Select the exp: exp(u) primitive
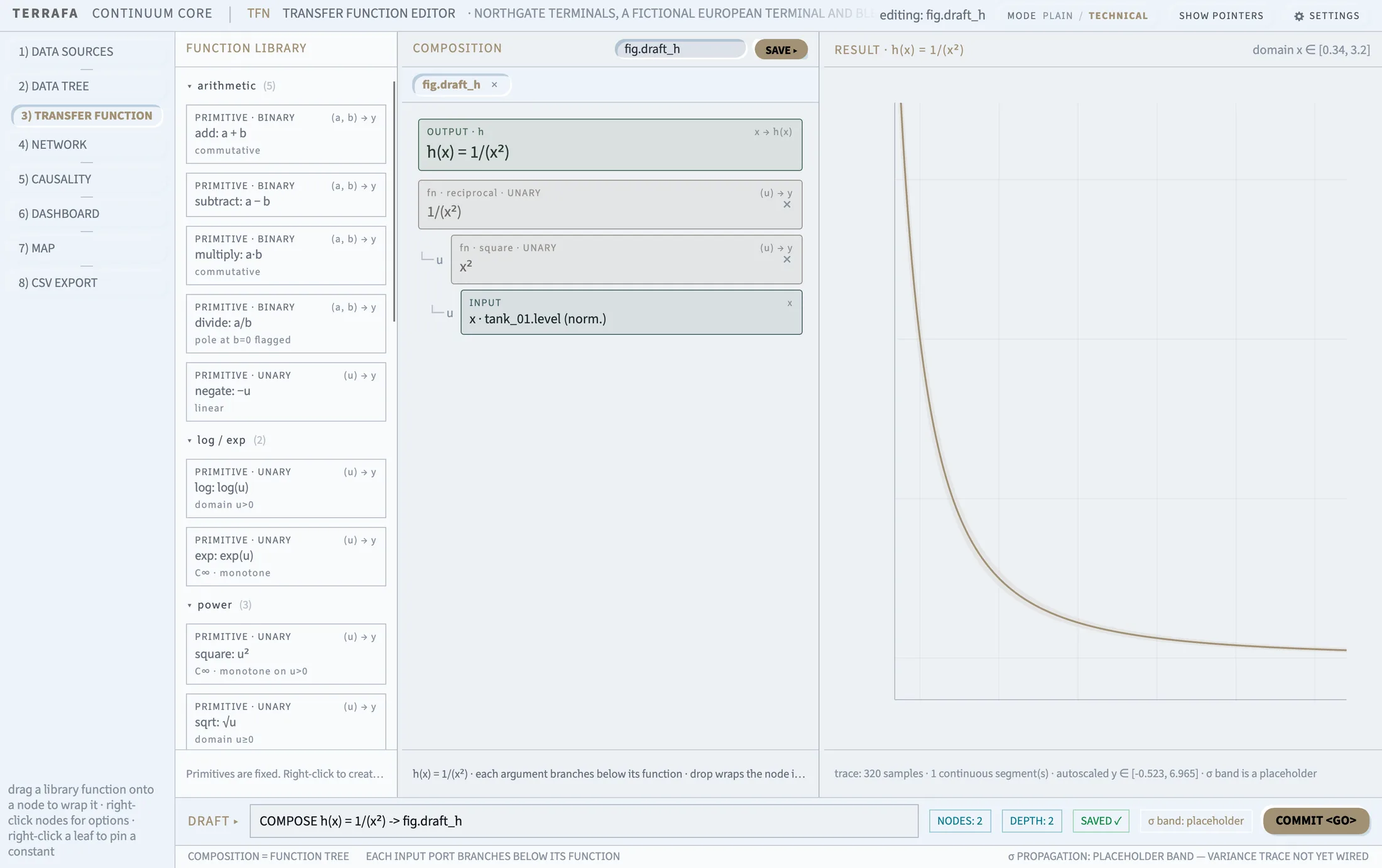 click(x=286, y=557)
